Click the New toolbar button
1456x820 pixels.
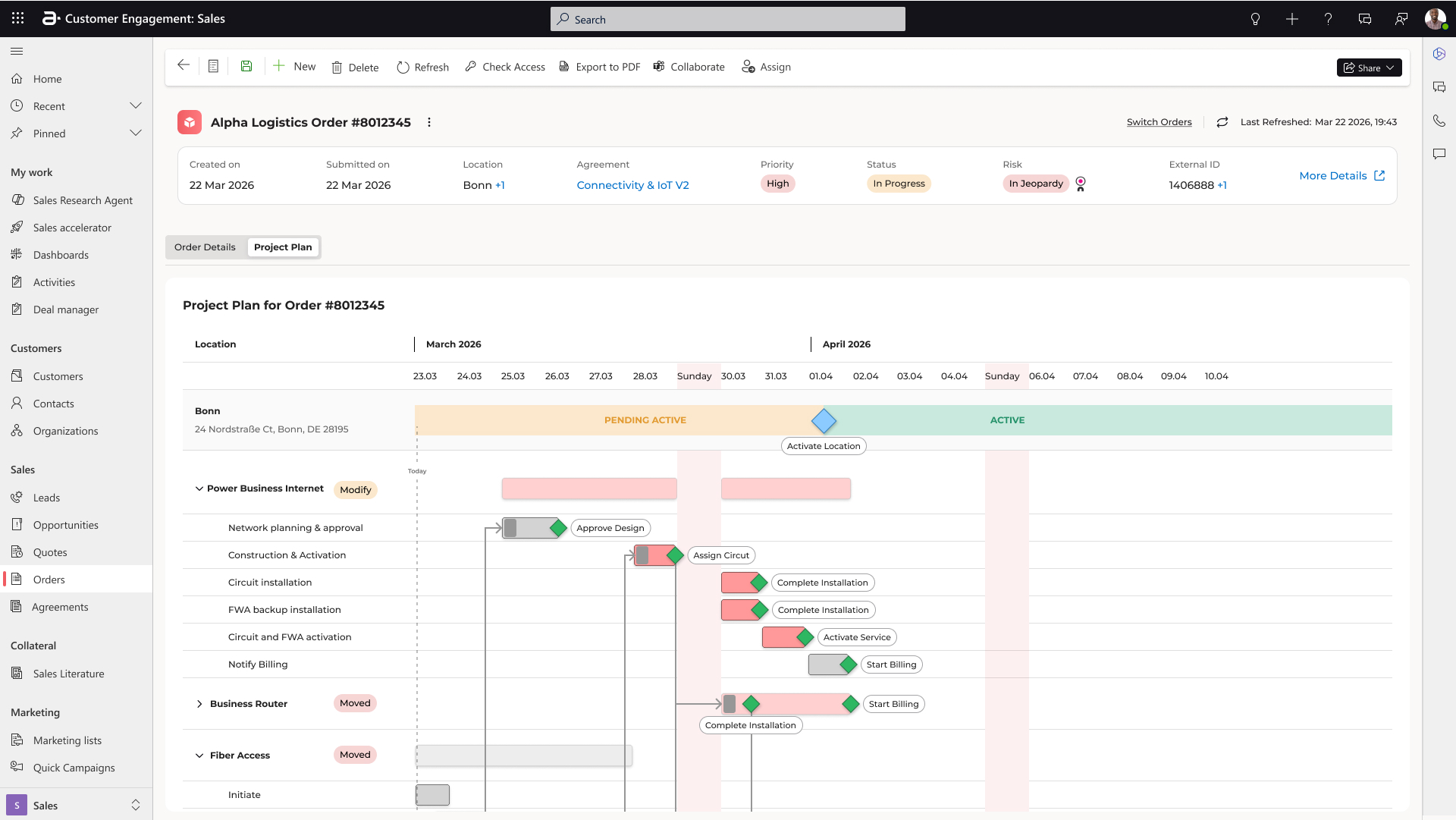tap(294, 66)
